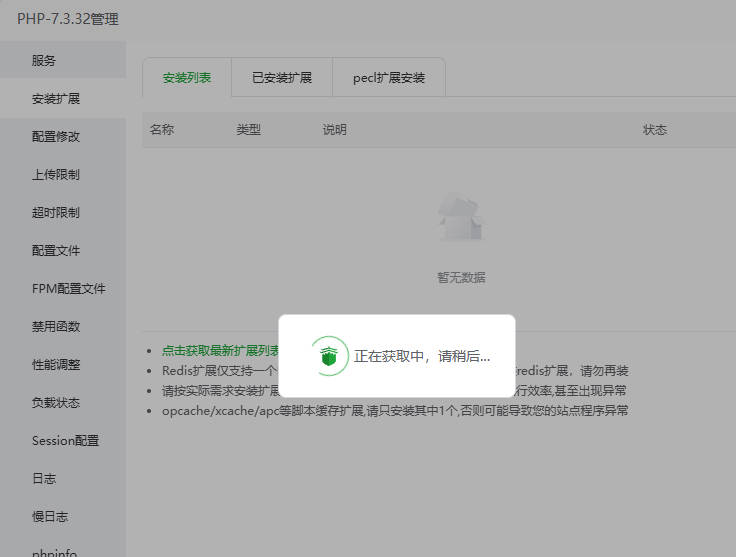Click the 类型 column header
Image resolution: width=736 pixels, height=557 pixels.
point(248,130)
